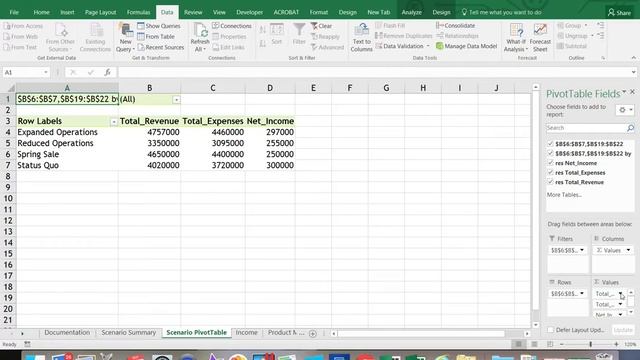Click Remove Duplicates

403,36
